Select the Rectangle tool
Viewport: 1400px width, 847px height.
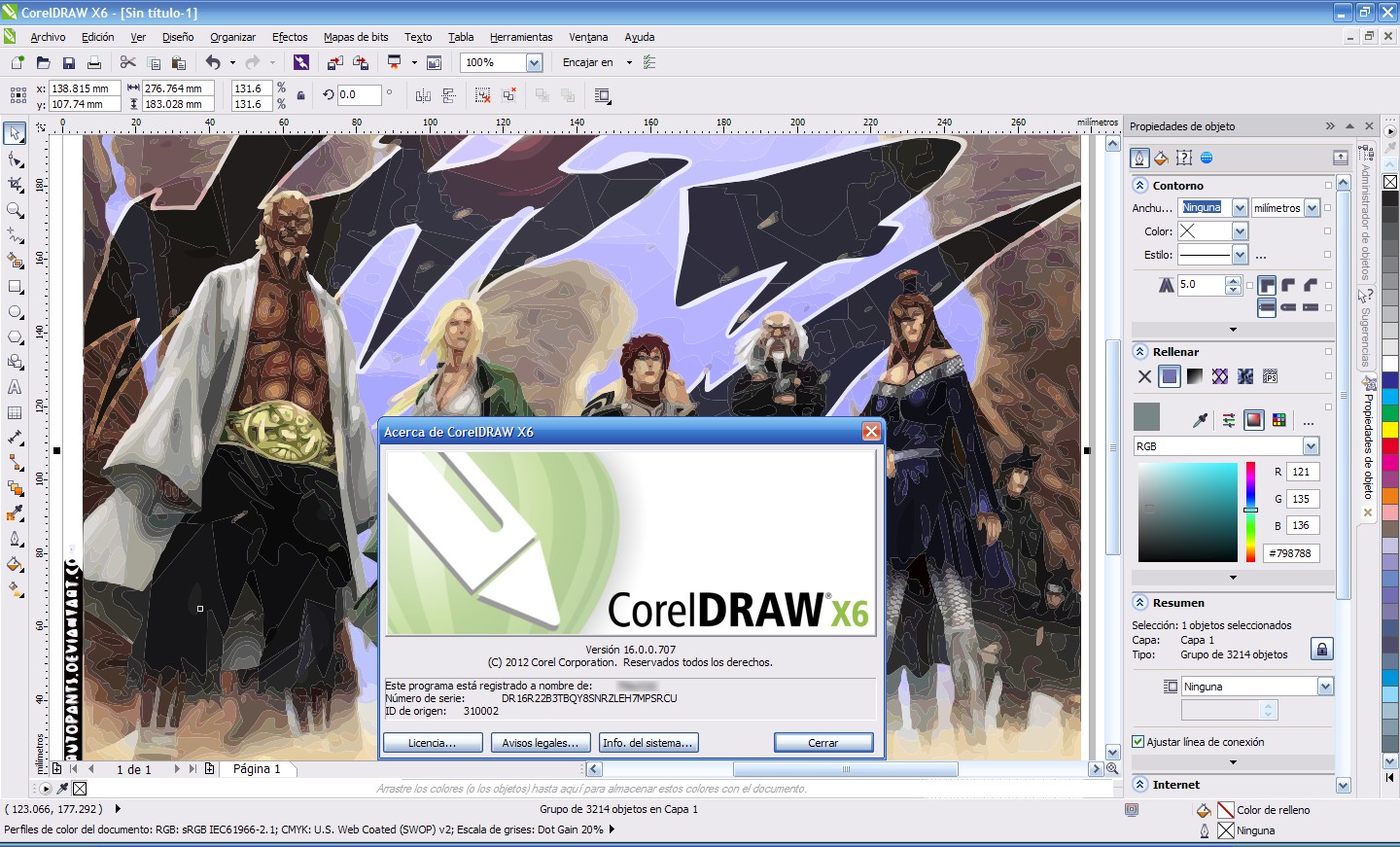tap(15, 287)
